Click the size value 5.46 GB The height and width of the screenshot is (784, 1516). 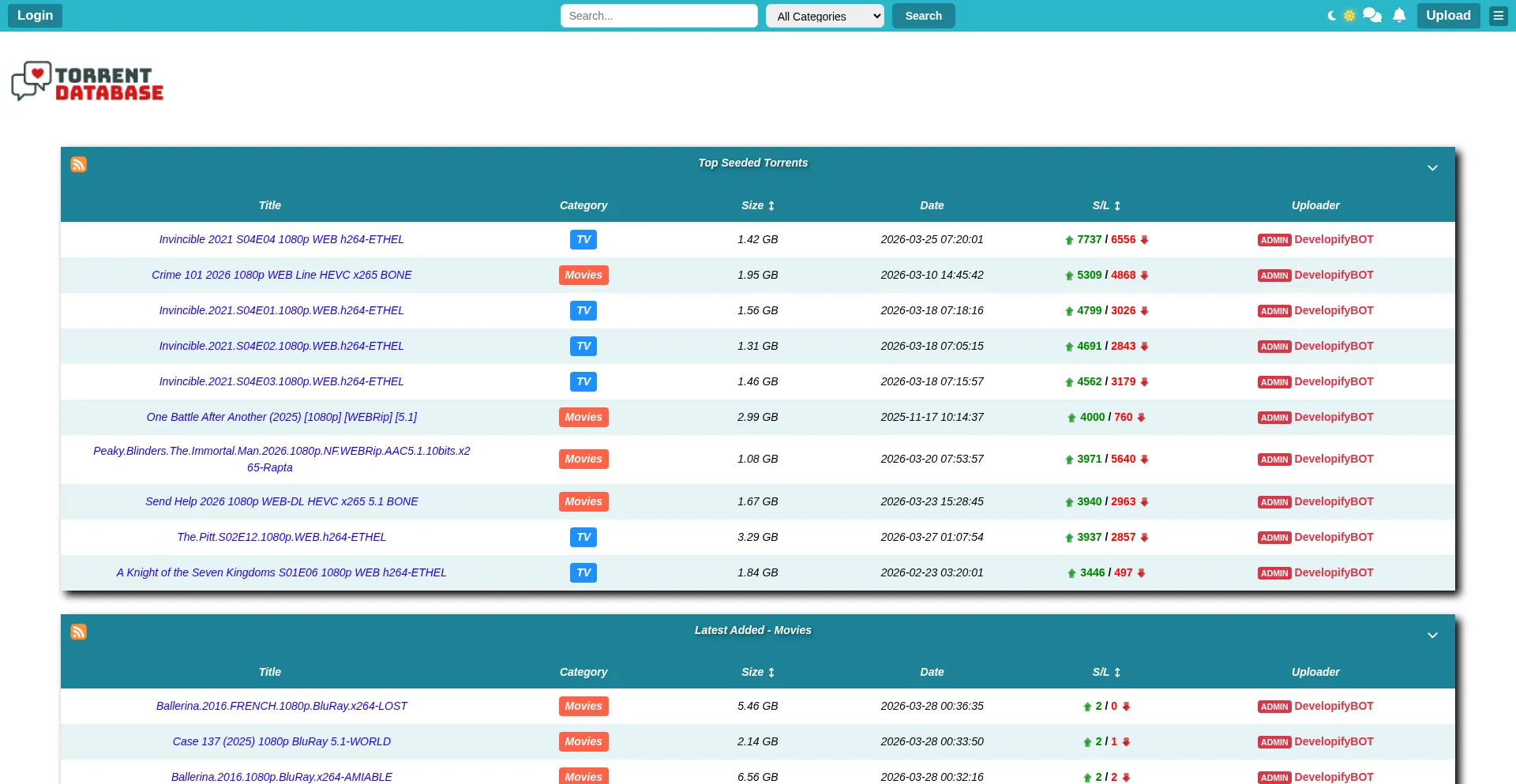pyautogui.click(x=758, y=706)
